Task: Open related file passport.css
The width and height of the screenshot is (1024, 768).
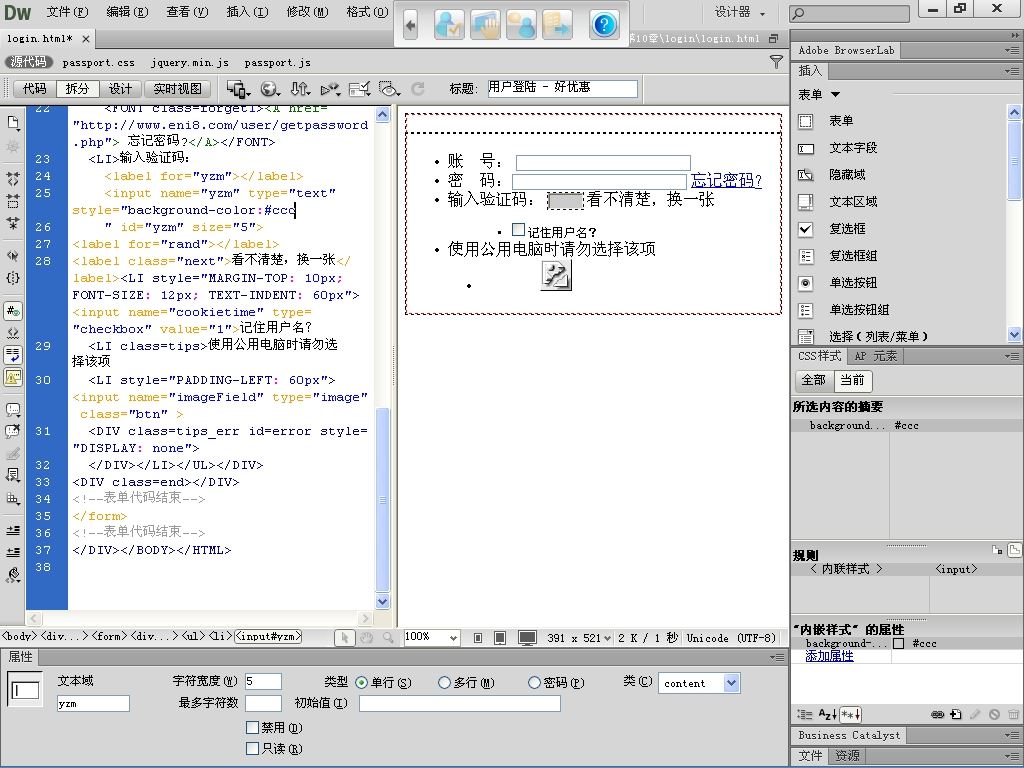Action: coord(99,63)
